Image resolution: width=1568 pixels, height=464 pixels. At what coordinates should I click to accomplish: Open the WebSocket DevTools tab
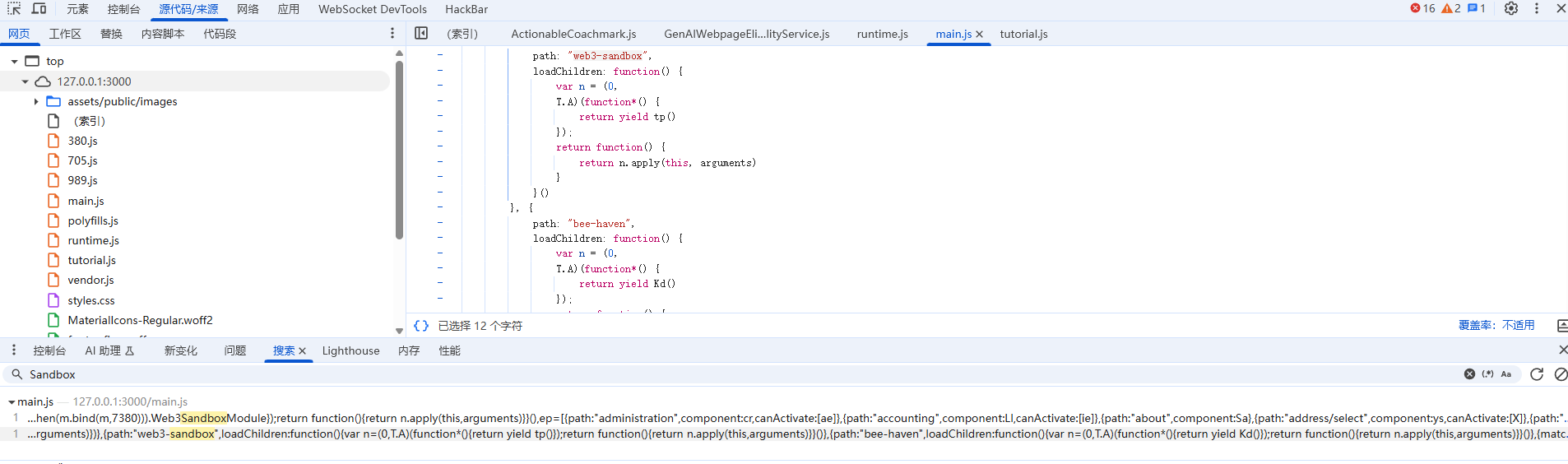pyautogui.click(x=373, y=9)
